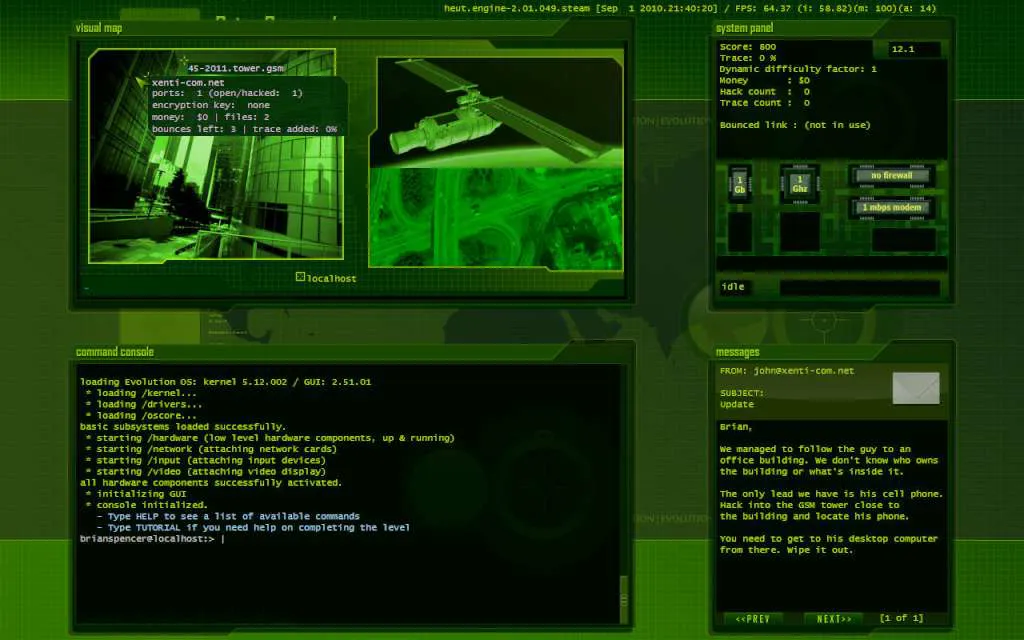Click the 'encryption key: none' tooltip line
The width and height of the screenshot is (1024, 640).
210,105
